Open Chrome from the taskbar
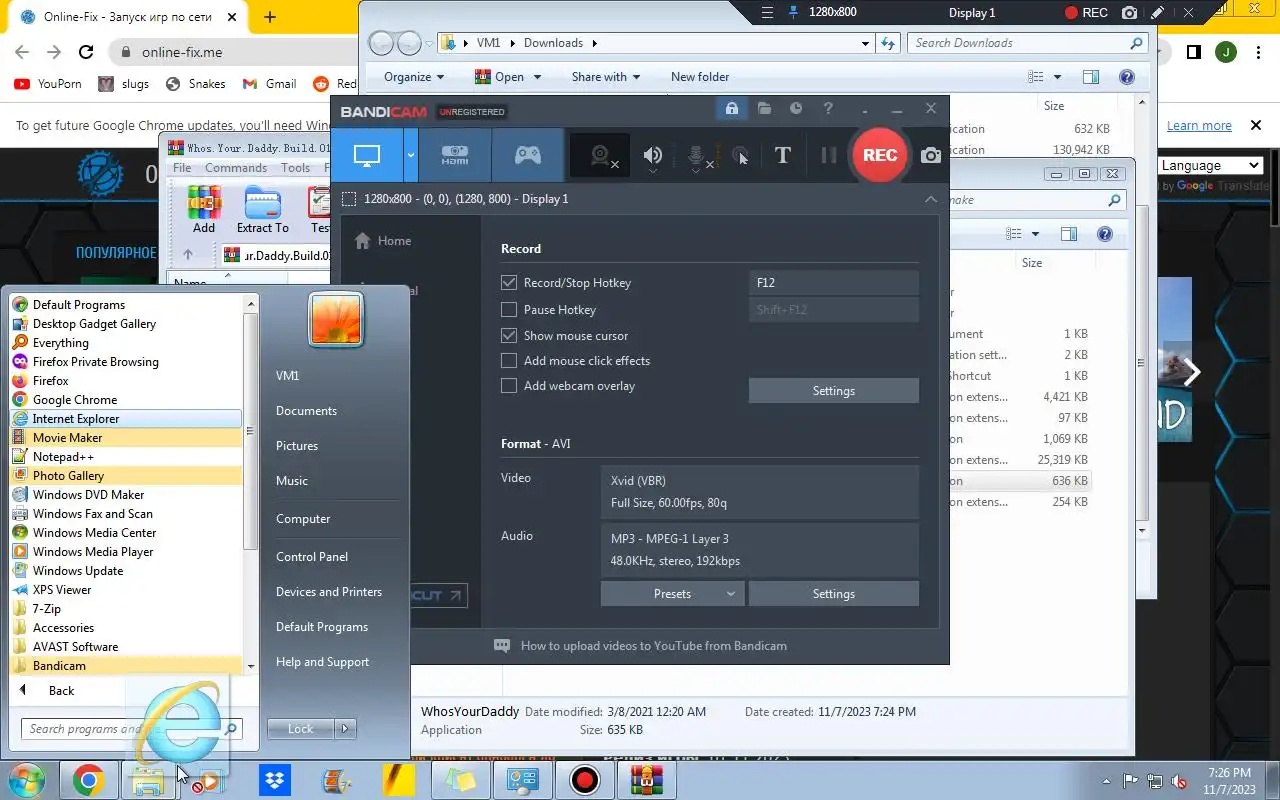 coord(88,780)
